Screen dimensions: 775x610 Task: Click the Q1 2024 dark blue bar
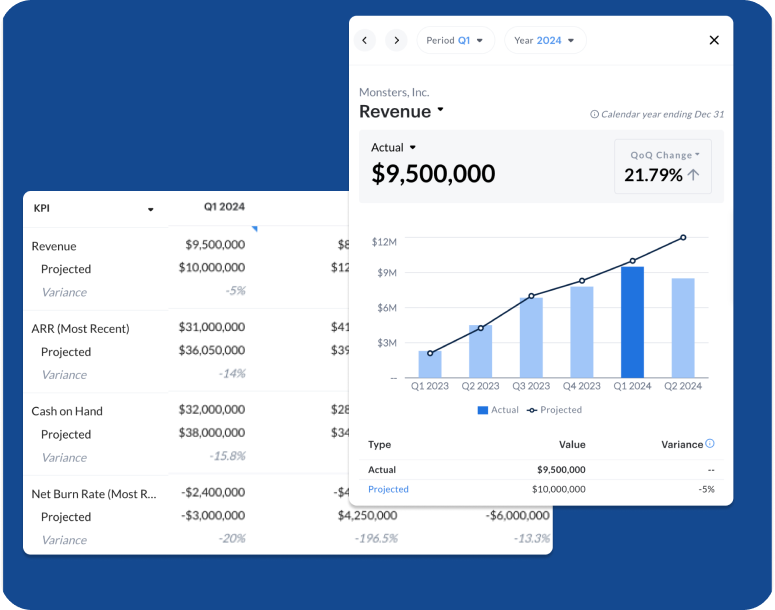click(x=632, y=322)
